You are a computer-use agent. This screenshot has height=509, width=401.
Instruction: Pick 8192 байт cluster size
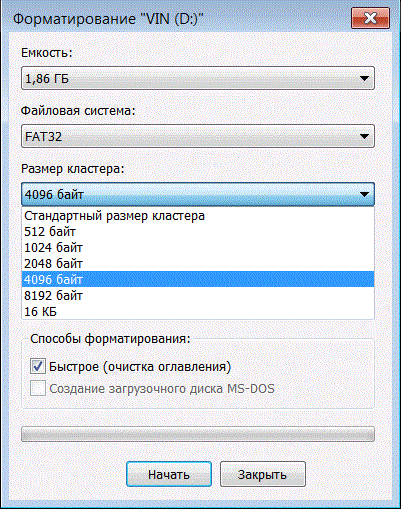(198, 295)
